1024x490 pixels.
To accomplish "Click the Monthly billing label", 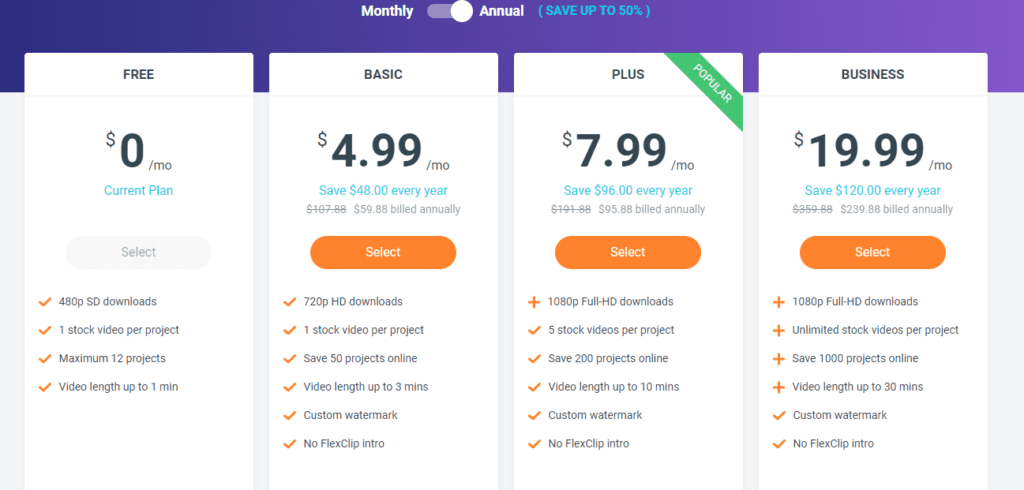I will 387,11.
